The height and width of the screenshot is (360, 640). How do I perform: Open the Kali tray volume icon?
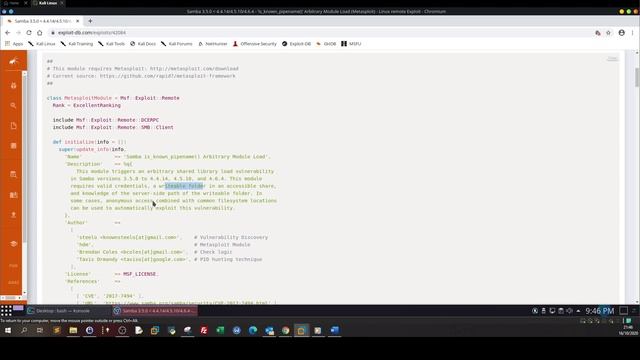click(569, 311)
